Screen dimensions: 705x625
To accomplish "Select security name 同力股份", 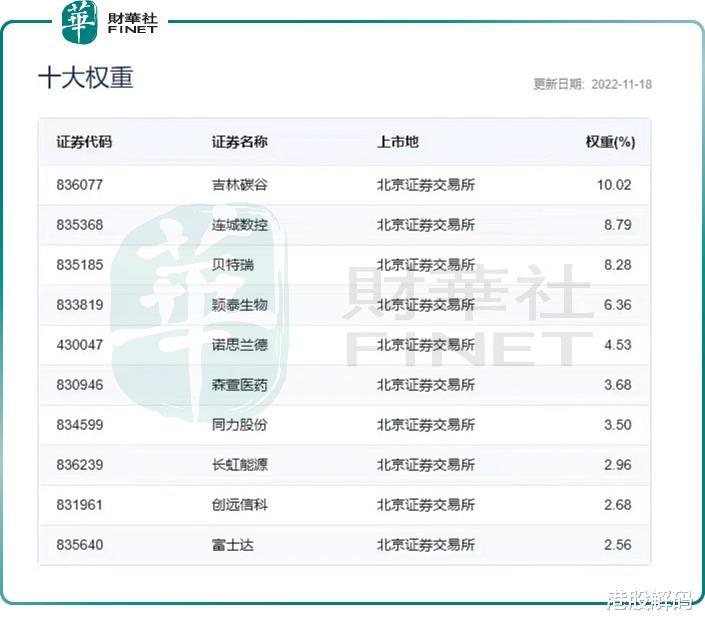I will click(240, 425).
